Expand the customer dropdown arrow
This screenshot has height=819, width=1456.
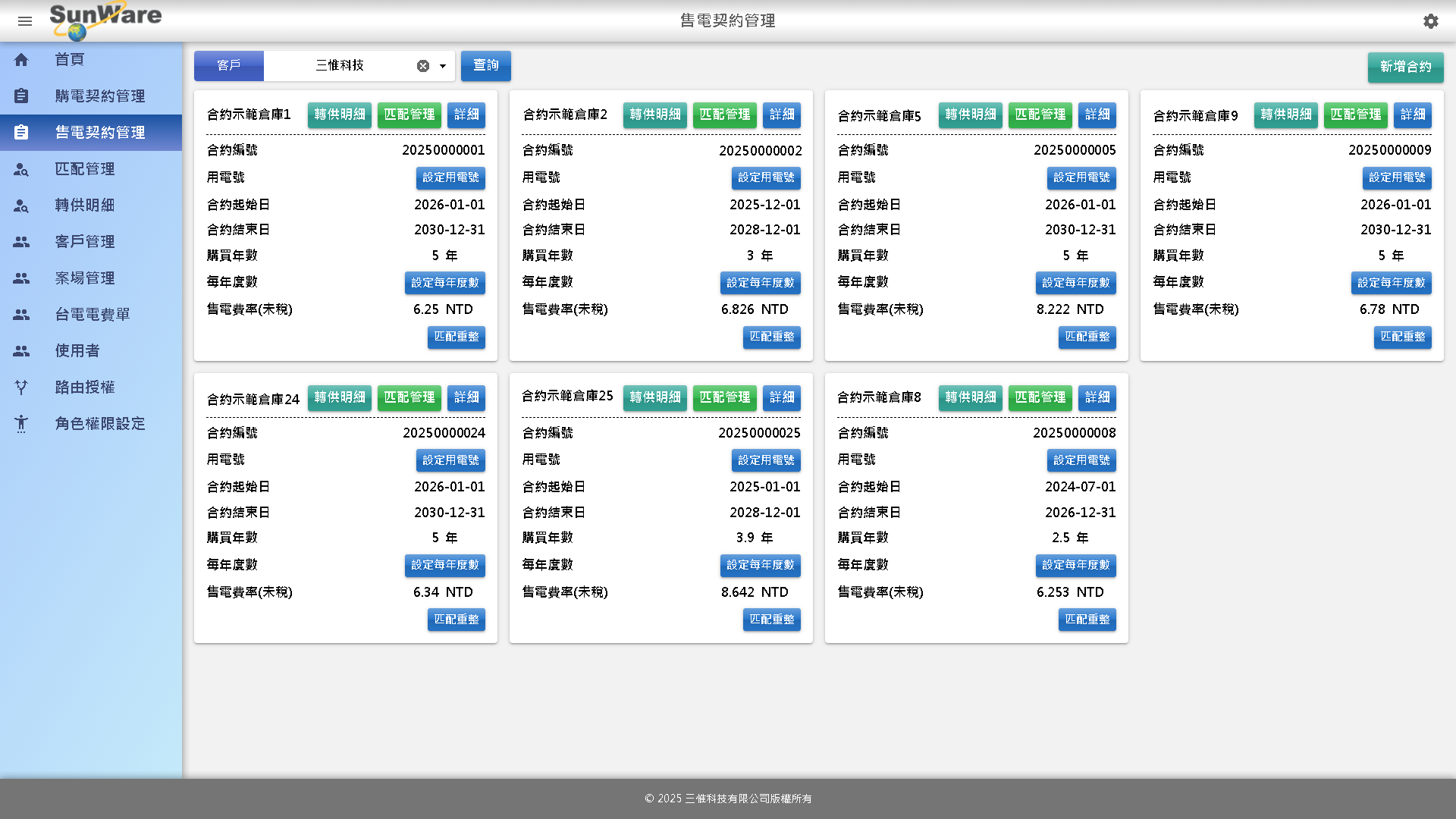coord(443,66)
